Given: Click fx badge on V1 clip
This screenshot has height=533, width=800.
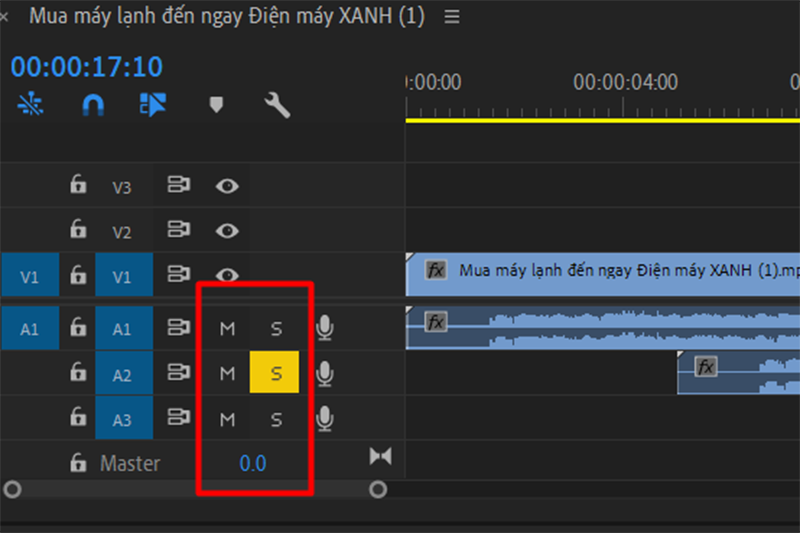Looking at the screenshot, I should click(x=436, y=270).
